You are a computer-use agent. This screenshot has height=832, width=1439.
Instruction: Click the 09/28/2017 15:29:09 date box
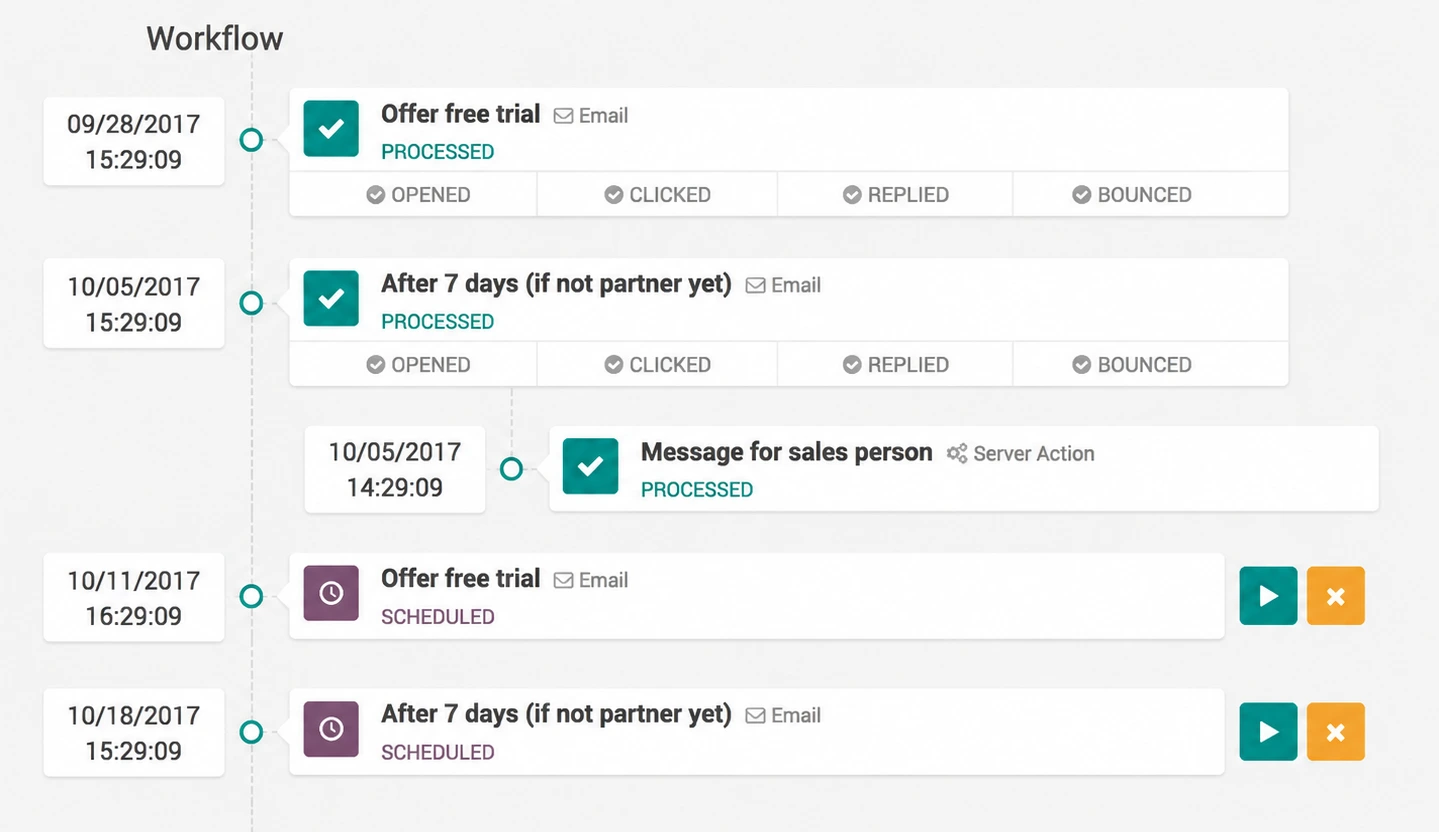coord(134,141)
